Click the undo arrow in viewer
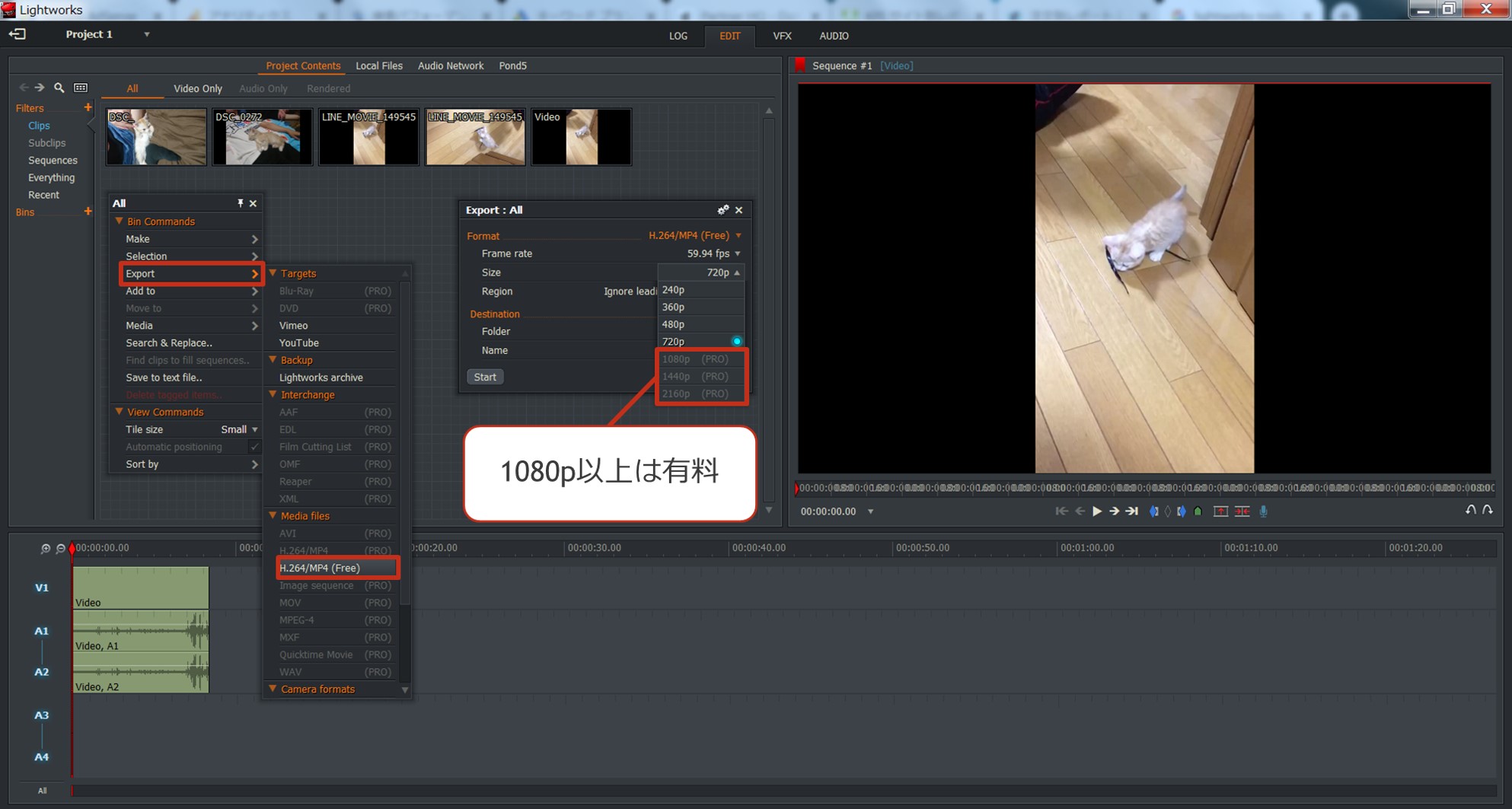 [1470, 510]
